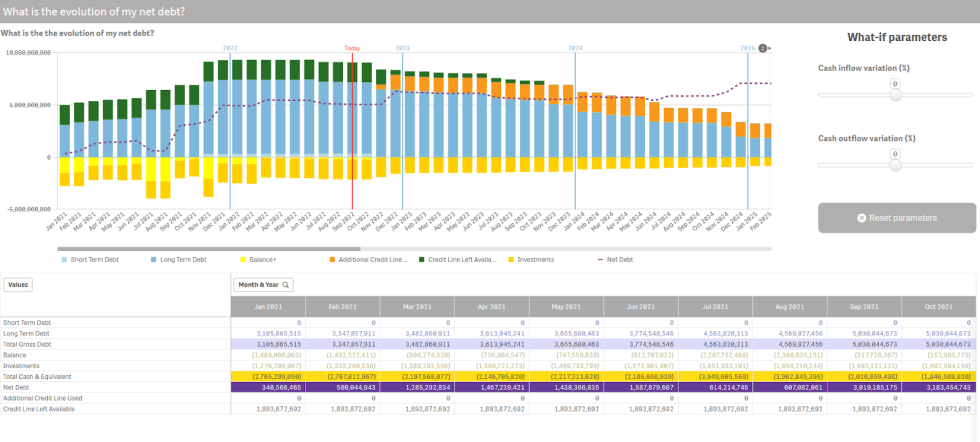The width and height of the screenshot is (980, 442).
Task: Click the Cash inflow variation slider handle
Action: [x=896, y=94]
